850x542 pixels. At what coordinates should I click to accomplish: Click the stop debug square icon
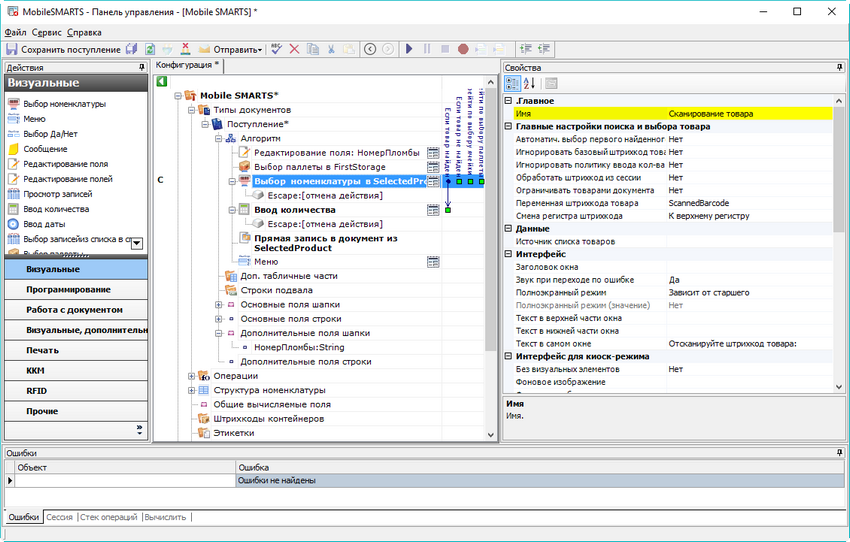pos(445,49)
